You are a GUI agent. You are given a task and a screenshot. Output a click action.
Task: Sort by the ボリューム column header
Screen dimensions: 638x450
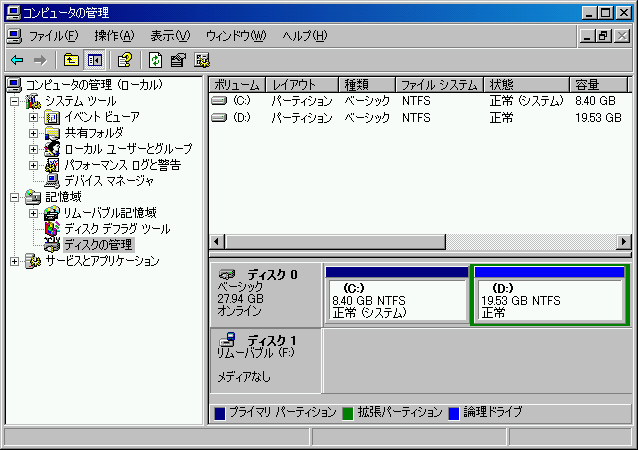click(237, 85)
